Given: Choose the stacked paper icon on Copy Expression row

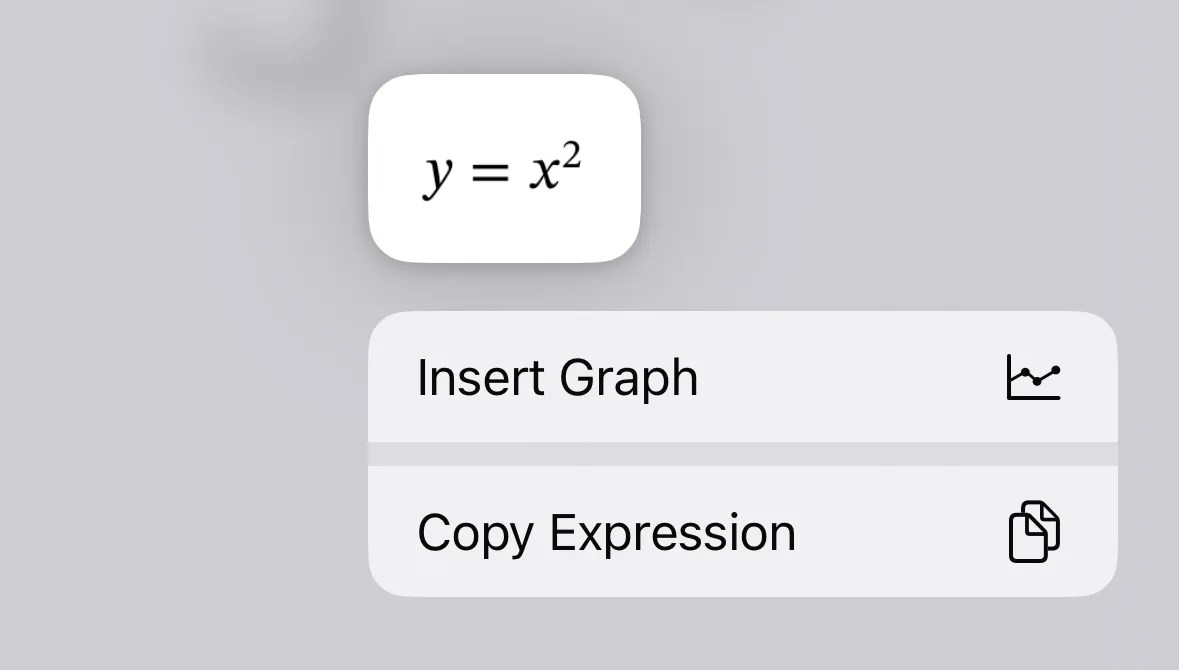Looking at the screenshot, I should pyautogui.click(x=1035, y=531).
